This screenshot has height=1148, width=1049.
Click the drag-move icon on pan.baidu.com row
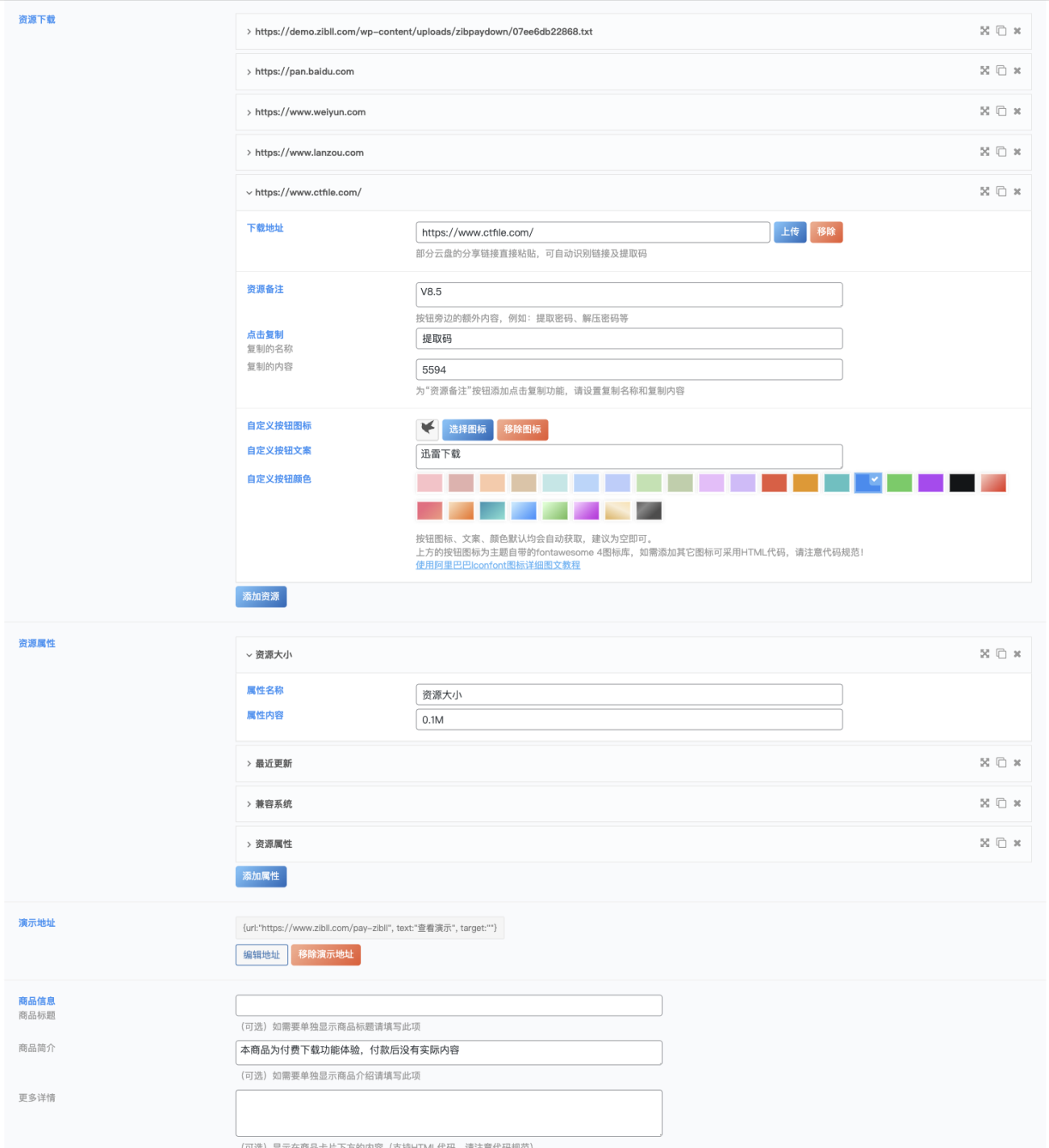984,71
